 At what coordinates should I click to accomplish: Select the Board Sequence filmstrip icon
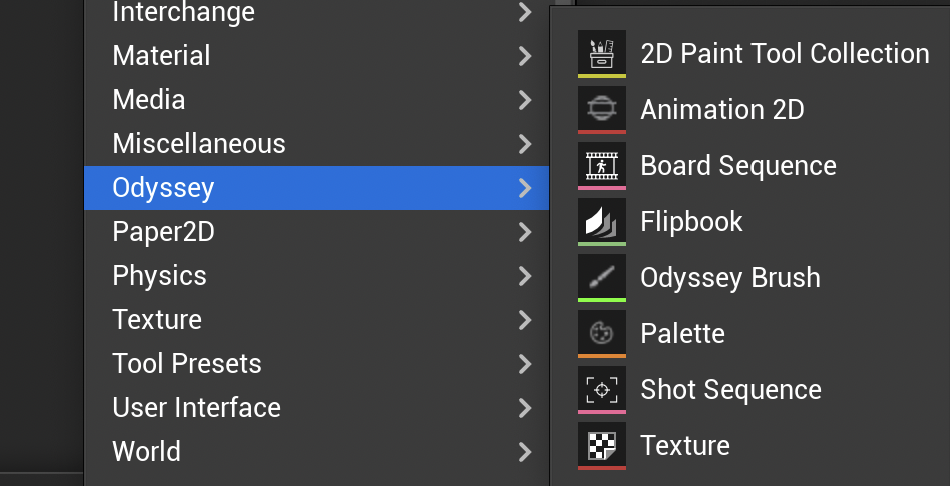pyautogui.click(x=602, y=165)
